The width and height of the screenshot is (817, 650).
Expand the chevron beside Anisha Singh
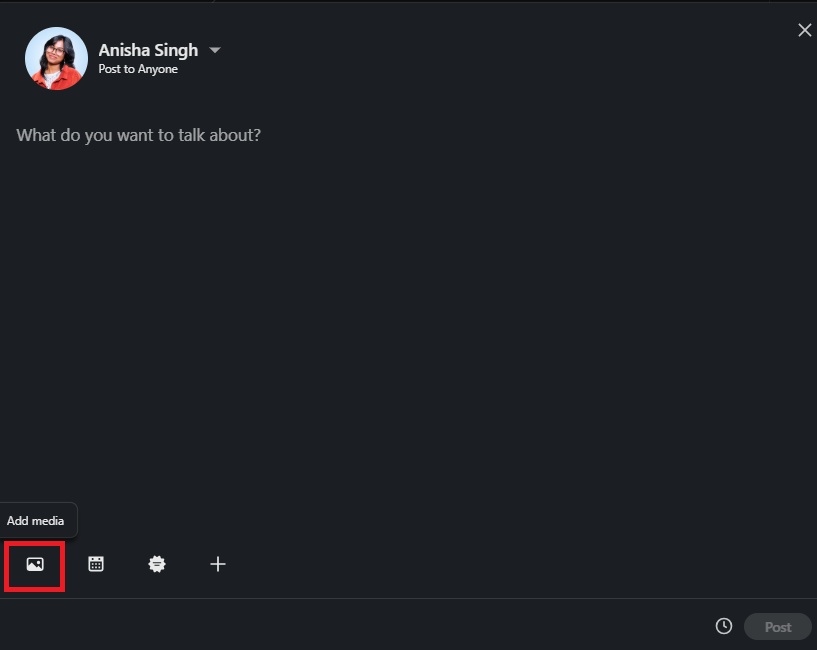(x=215, y=50)
